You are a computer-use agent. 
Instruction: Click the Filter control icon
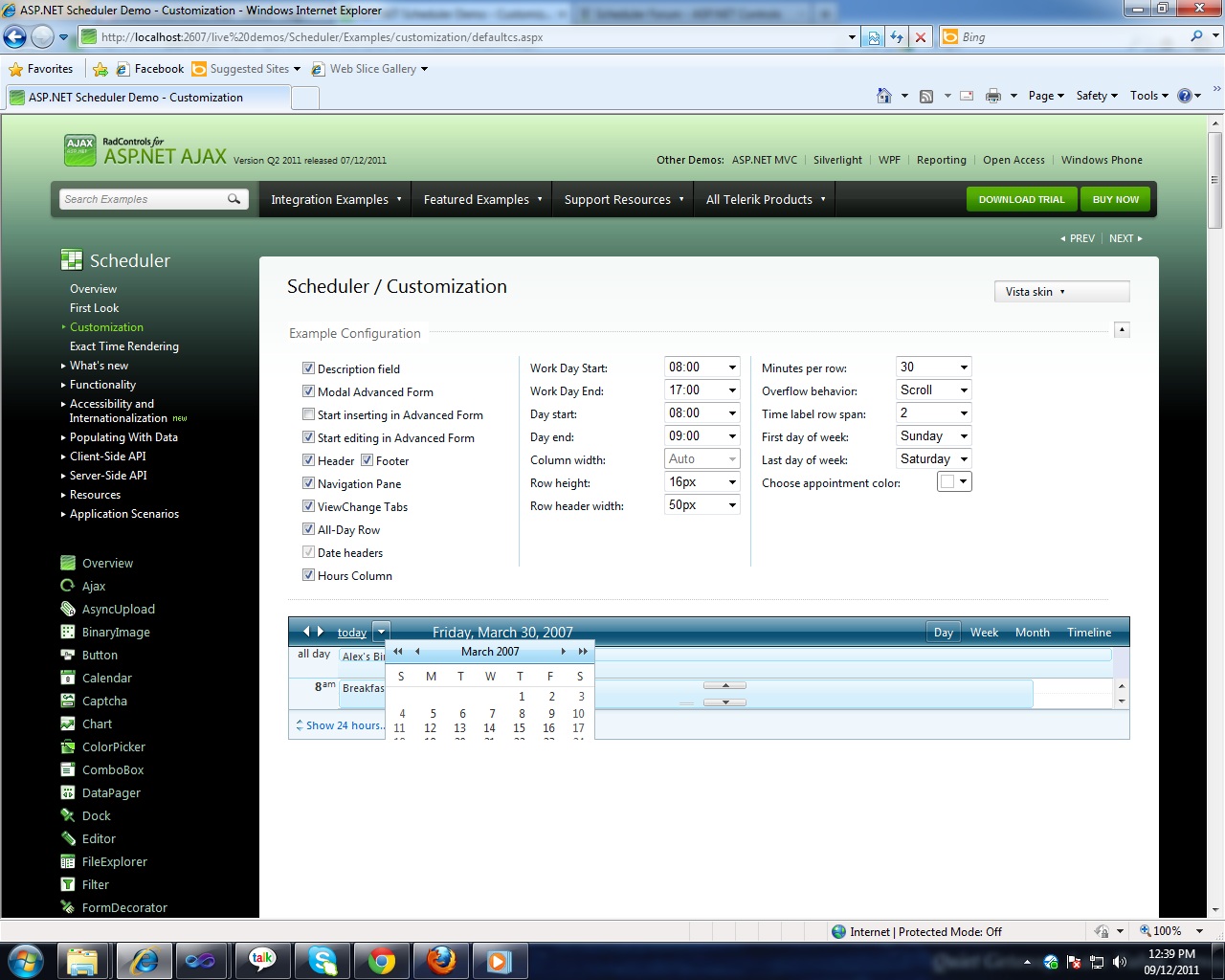[68, 884]
